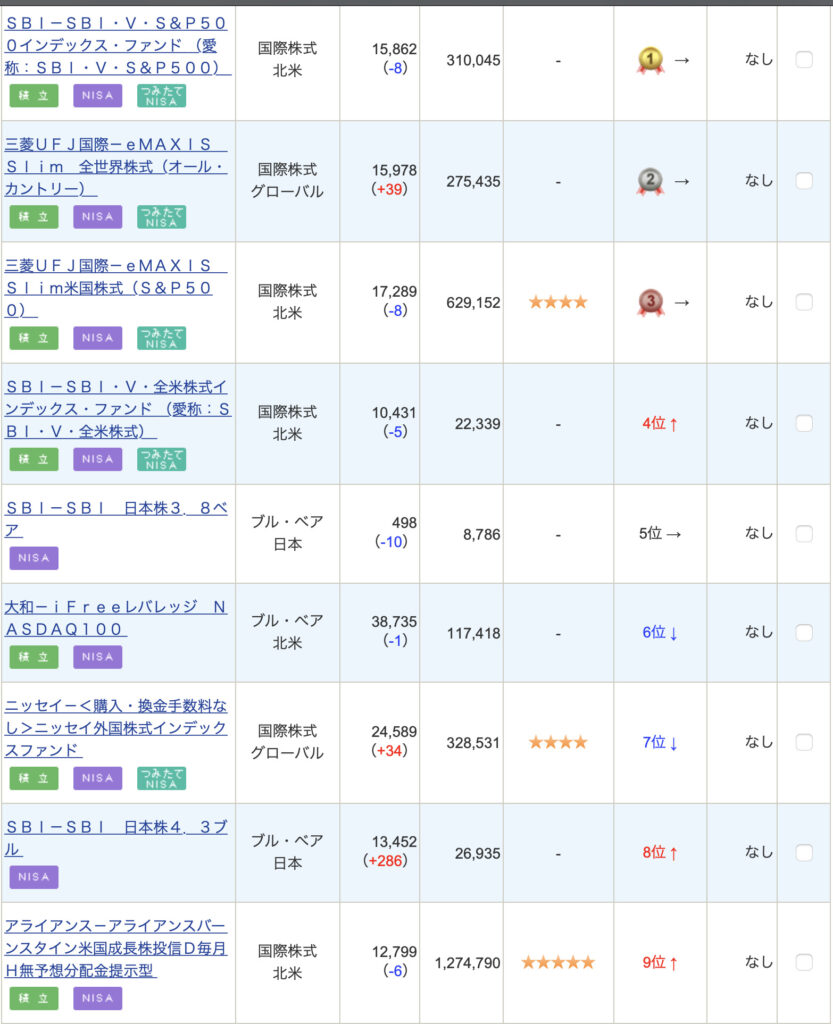The width and height of the screenshot is (833, 1024).
Task: Open the SBI・V・S&P500 Index Fund link
Action: point(118,45)
